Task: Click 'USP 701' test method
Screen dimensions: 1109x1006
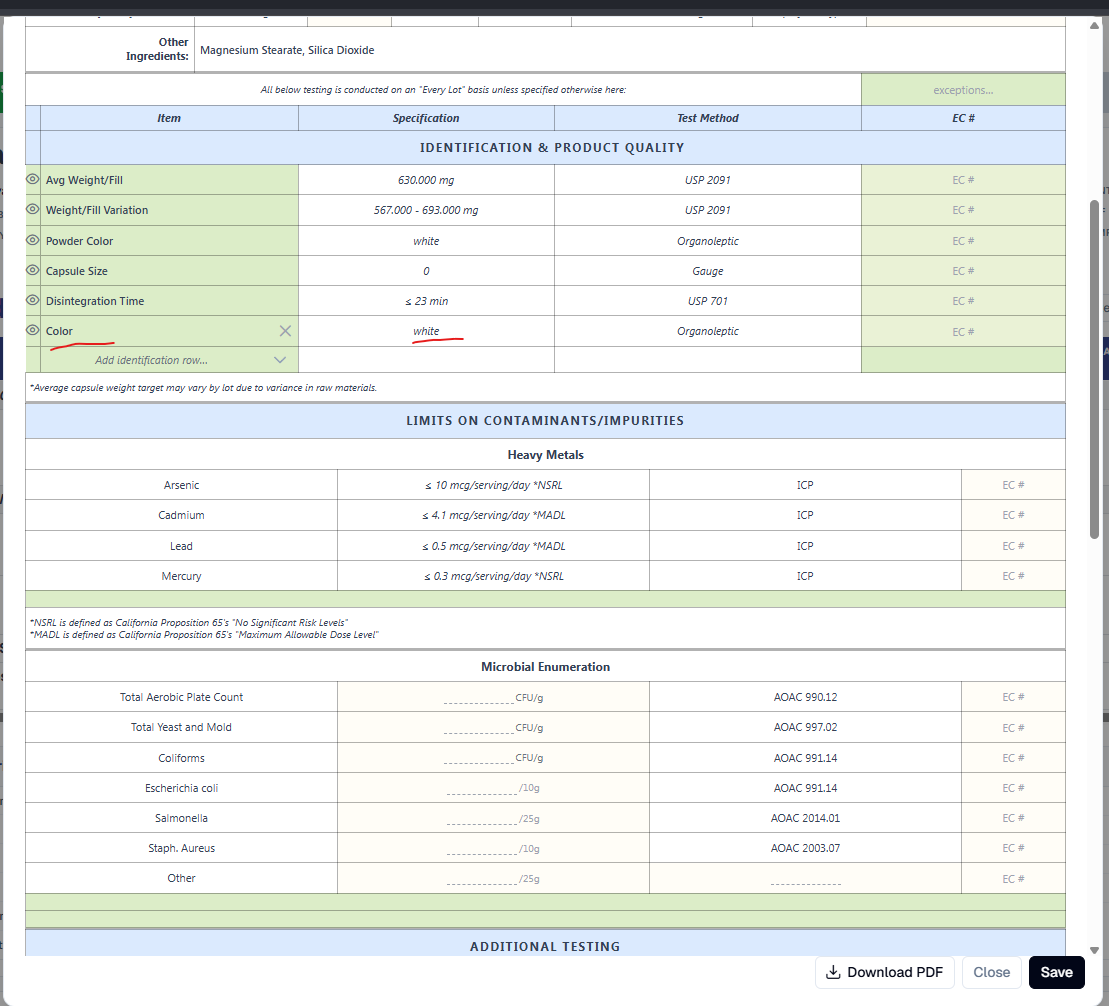Action: point(707,301)
